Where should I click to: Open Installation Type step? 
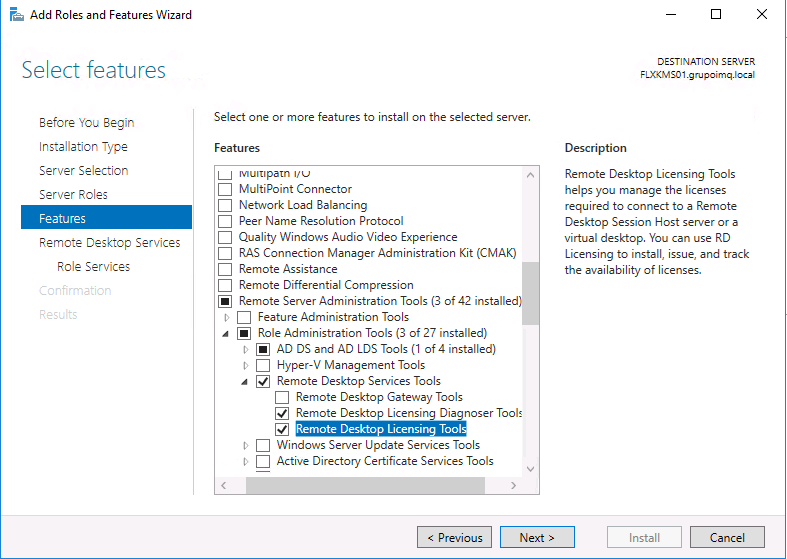coord(83,147)
